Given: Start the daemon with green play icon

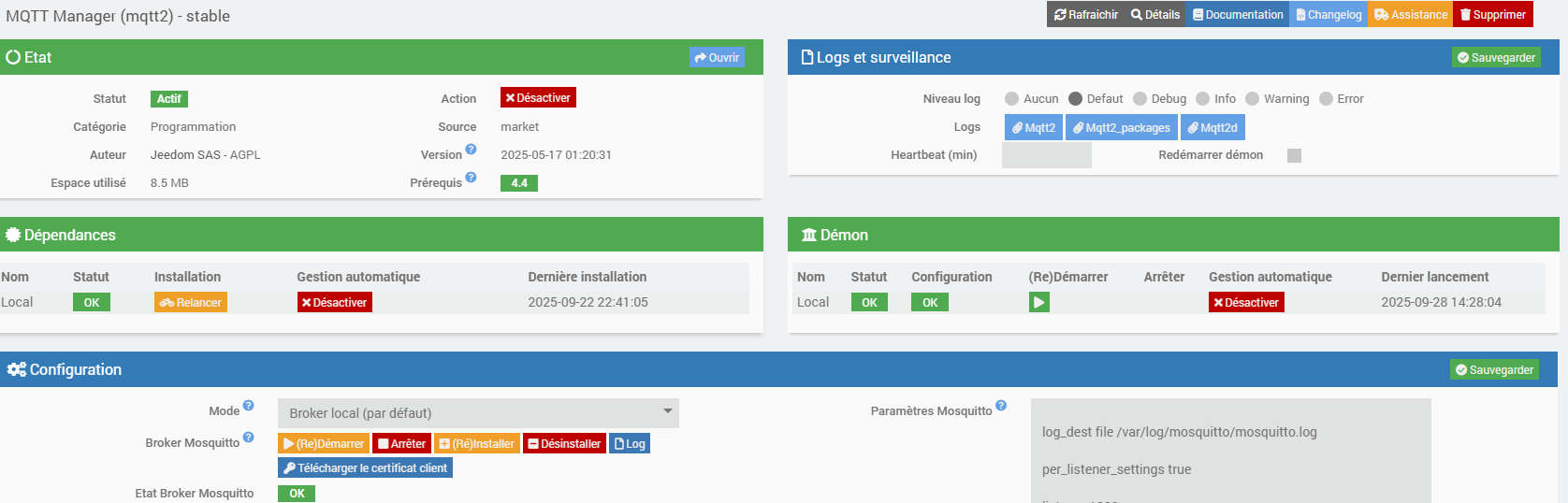Looking at the screenshot, I should tap(1038, 302).
